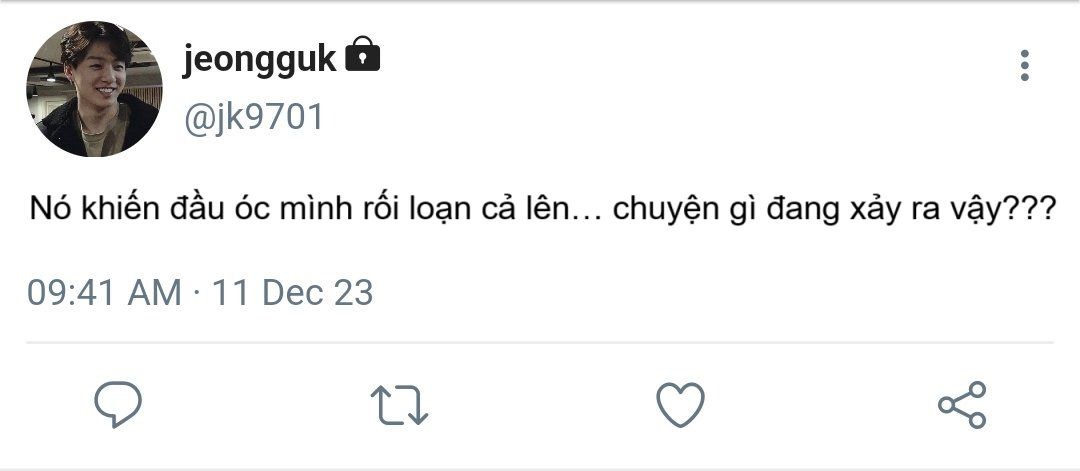Click the word "đầu" in the tweet
This screenshot has height=471, width=1080.
click(177, 212)
